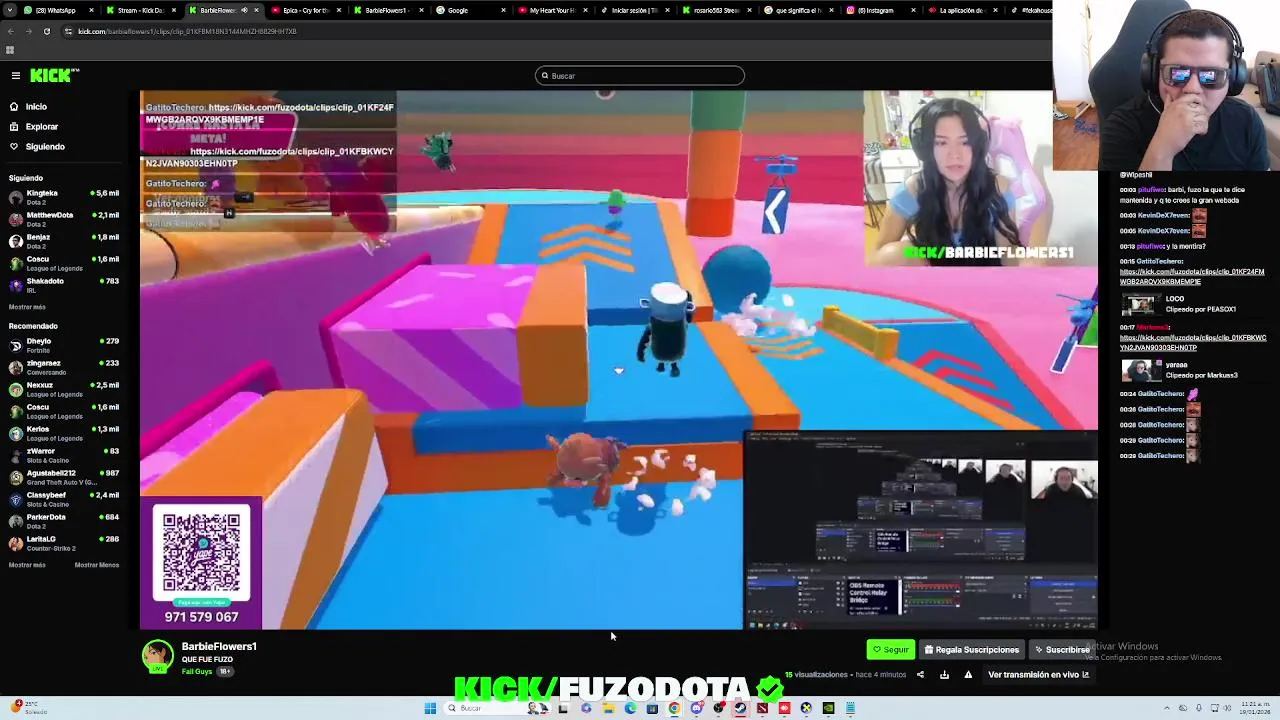Viewport: 1280px width, 720px height.
Task: Click the browser reload button
Action: 46,31
